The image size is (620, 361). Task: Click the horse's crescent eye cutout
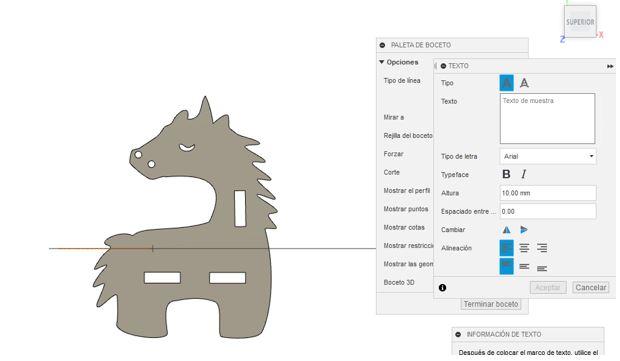click(x=187, y=147)
